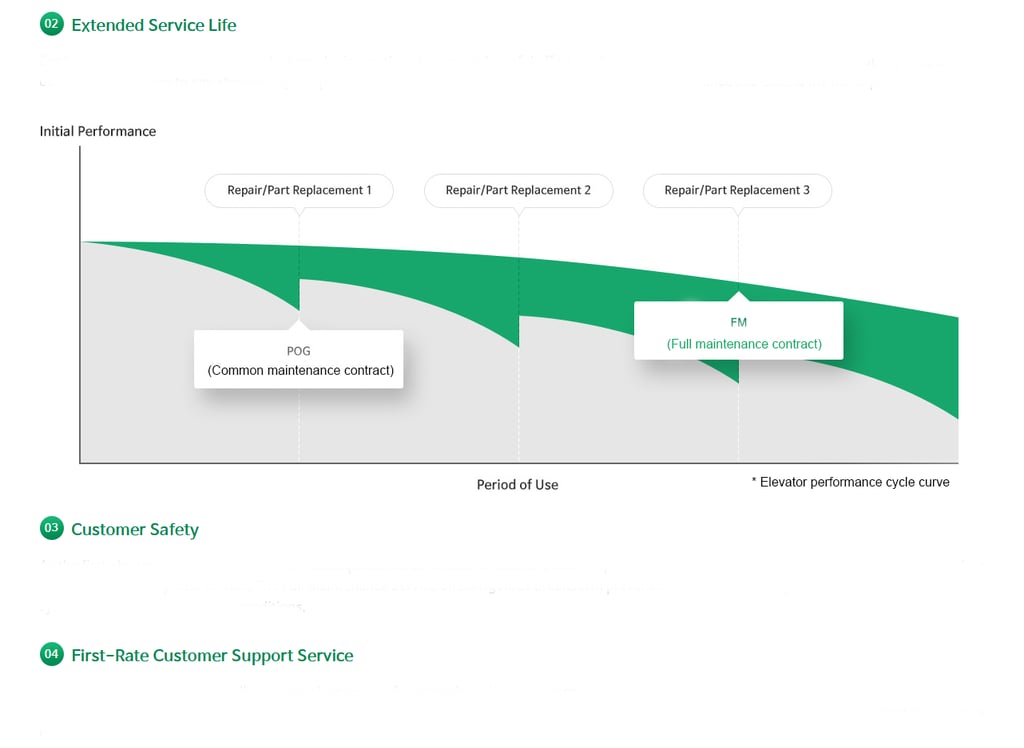Click the green 03 number badge
This screenshot has width=1024, height=748.
click(52, 528)
